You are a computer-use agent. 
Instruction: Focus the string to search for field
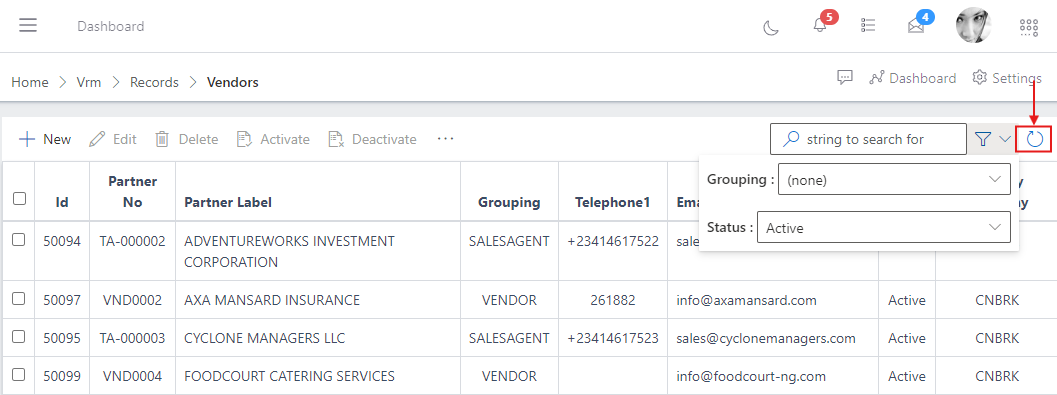point(868,139)
